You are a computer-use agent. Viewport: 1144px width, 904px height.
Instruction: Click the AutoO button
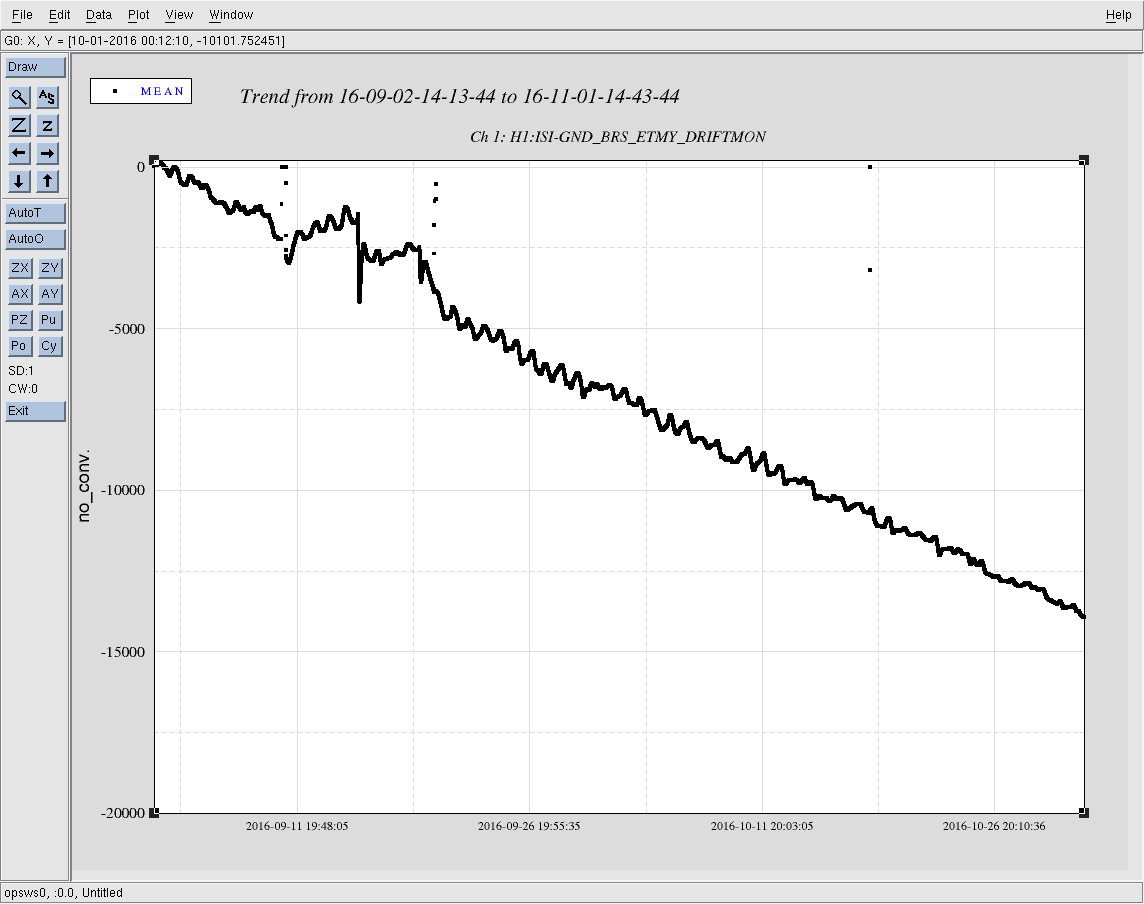click(x=35, y=239)
